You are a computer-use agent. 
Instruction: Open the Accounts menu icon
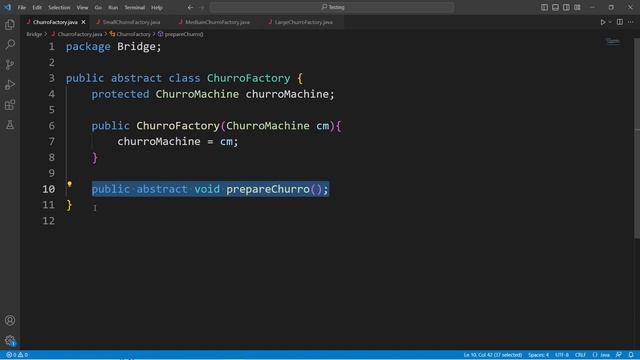pos(10,320)
